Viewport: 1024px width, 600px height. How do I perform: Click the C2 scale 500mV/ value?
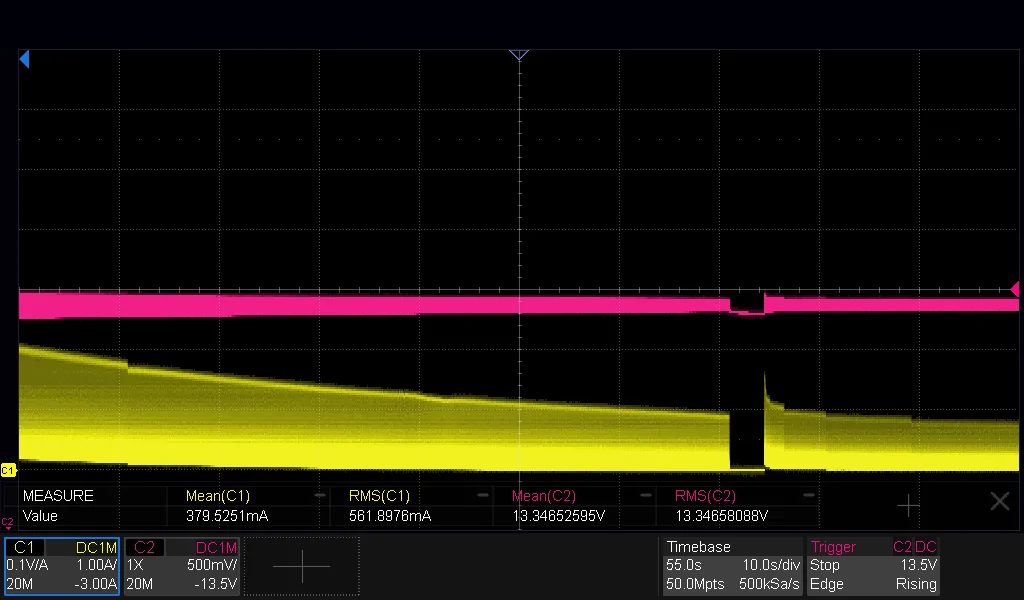click(212, 565)
